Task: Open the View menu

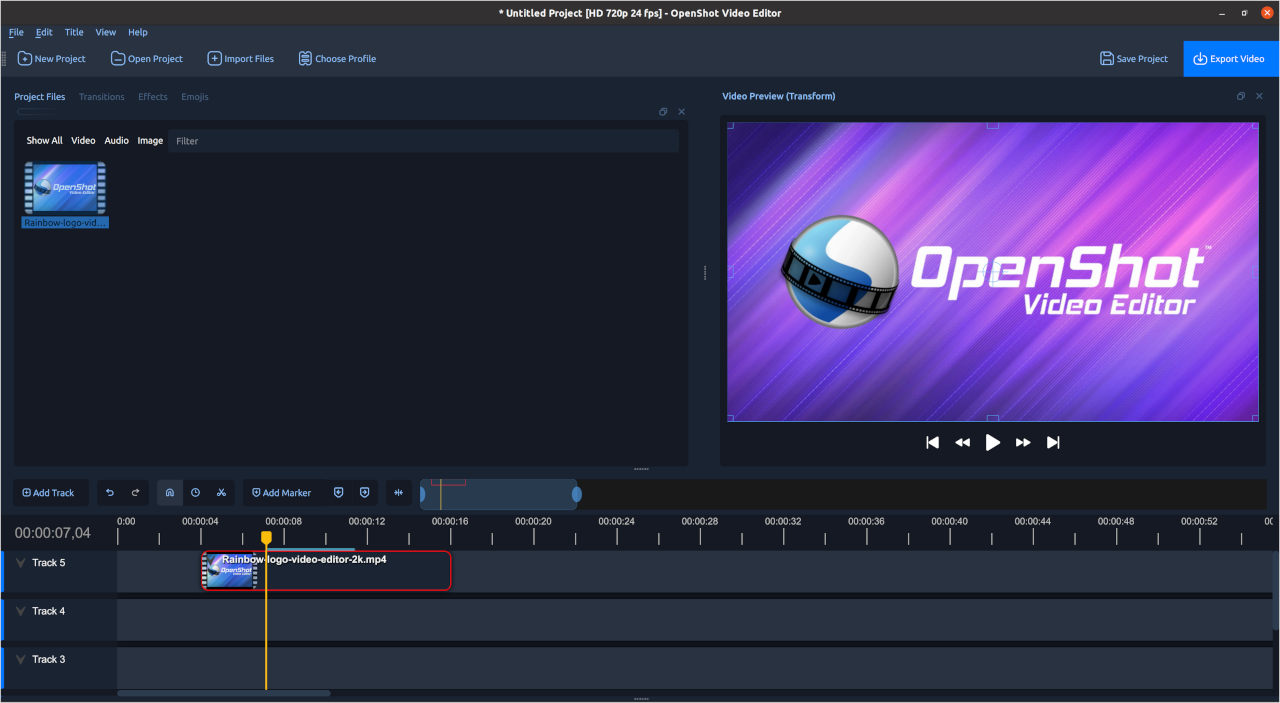Action: [x=105, y=31]
